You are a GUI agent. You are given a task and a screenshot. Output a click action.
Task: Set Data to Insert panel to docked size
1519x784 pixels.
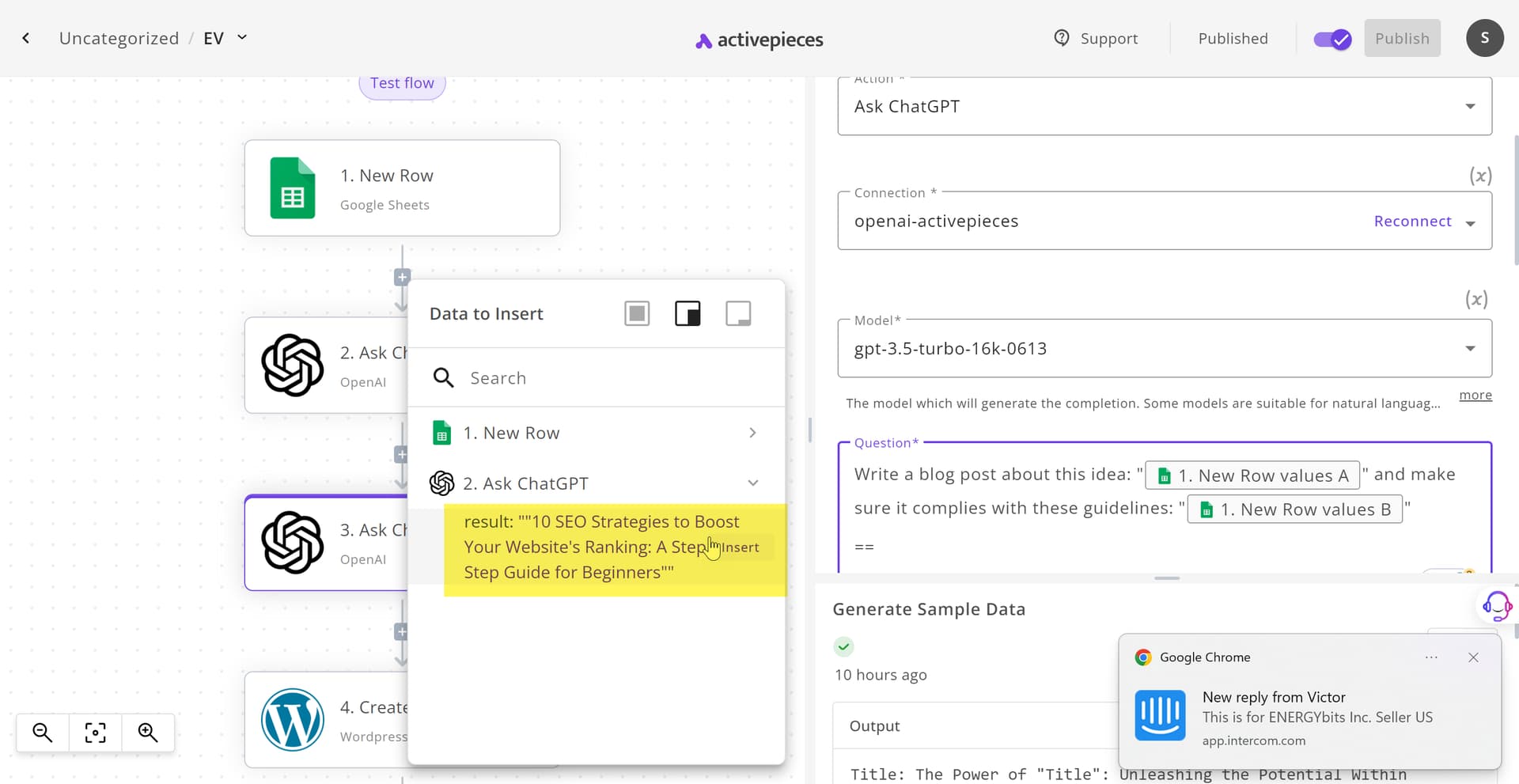point(688,313)
